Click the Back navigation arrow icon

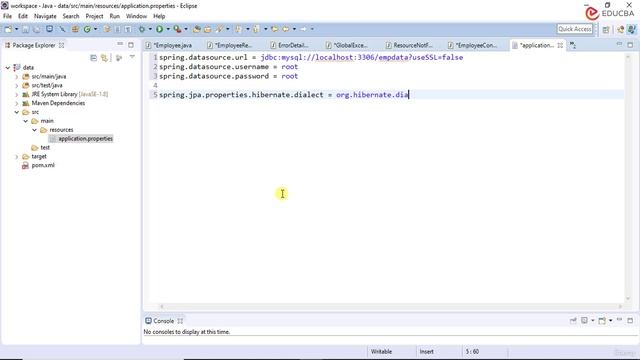click(x=286, y=29)
